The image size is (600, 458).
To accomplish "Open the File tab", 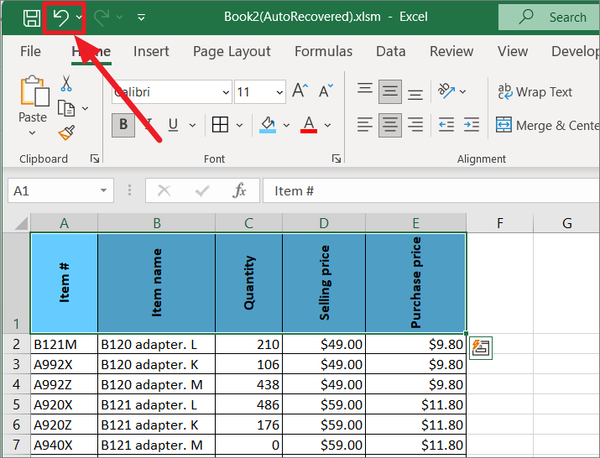I will pyautogui.click(x=30, y=51).
